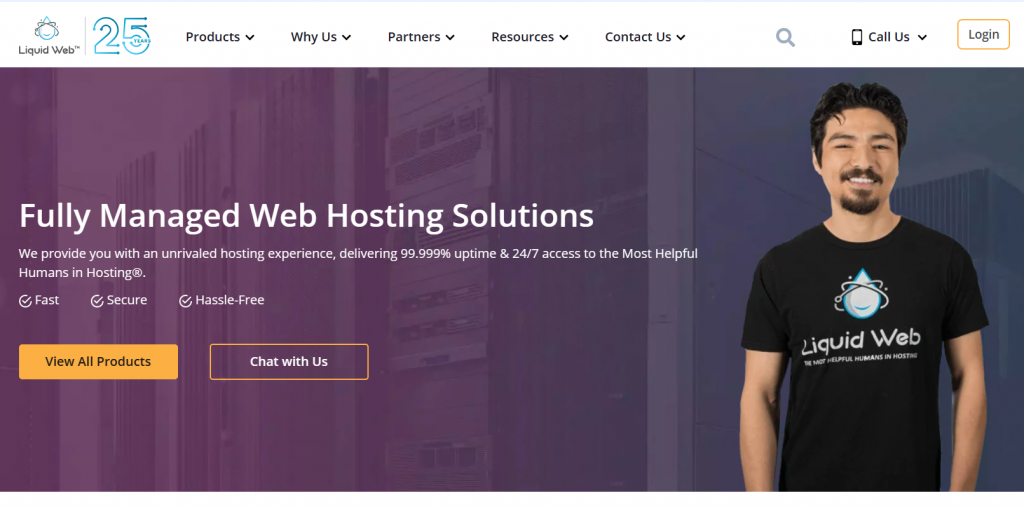Open the Why Us menu

(320, 37)
